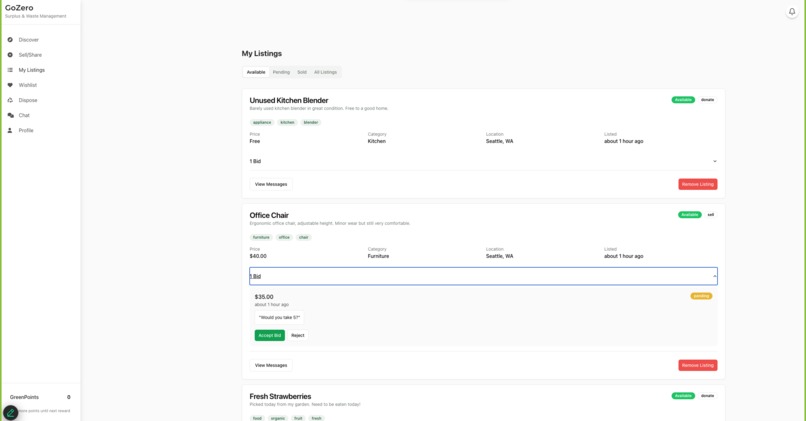
Task: Click the My Listings list icon
Action: (x=10, y=70)
